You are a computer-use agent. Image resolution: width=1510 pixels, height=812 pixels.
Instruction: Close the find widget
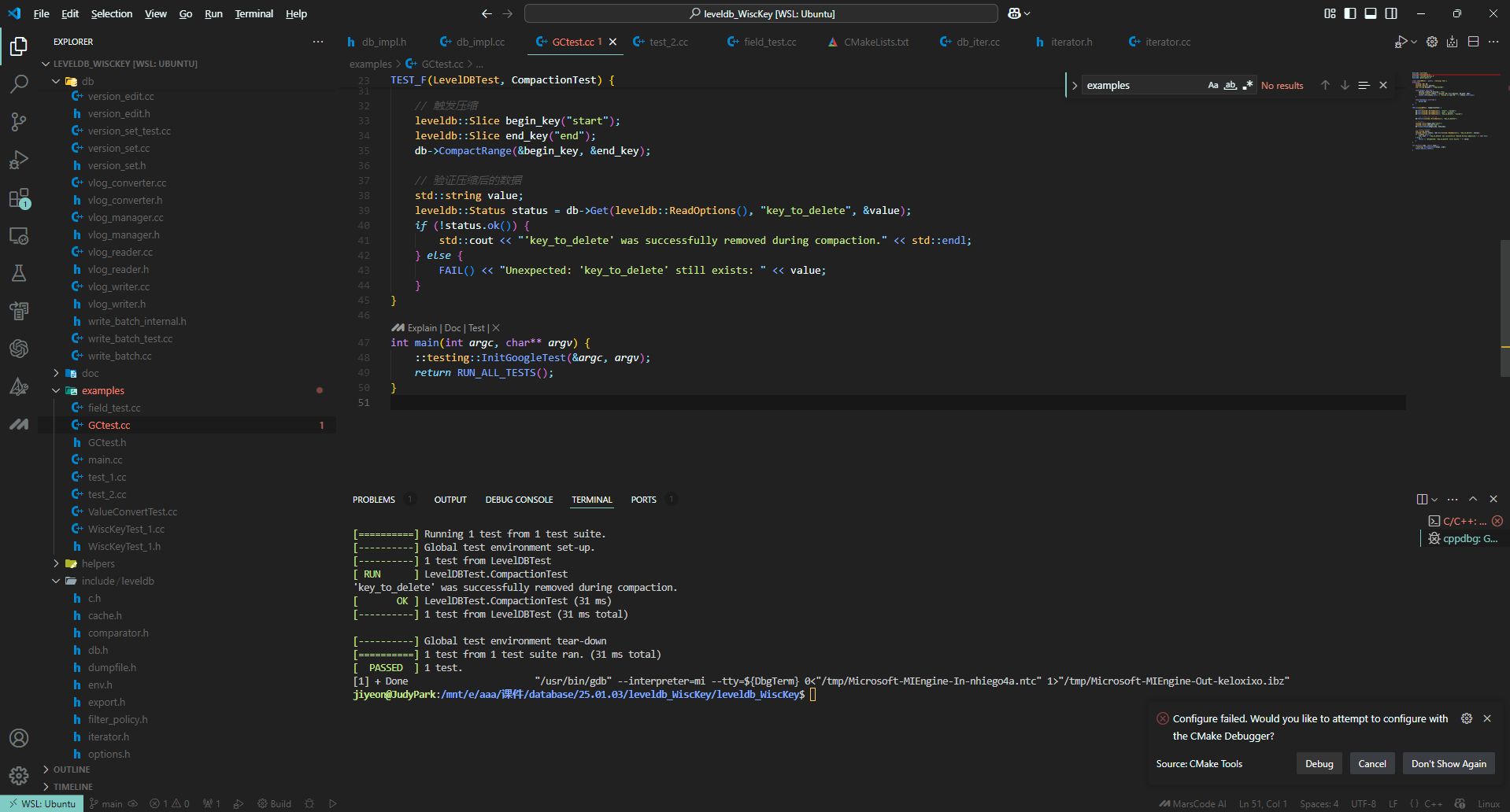point(1383,85)
